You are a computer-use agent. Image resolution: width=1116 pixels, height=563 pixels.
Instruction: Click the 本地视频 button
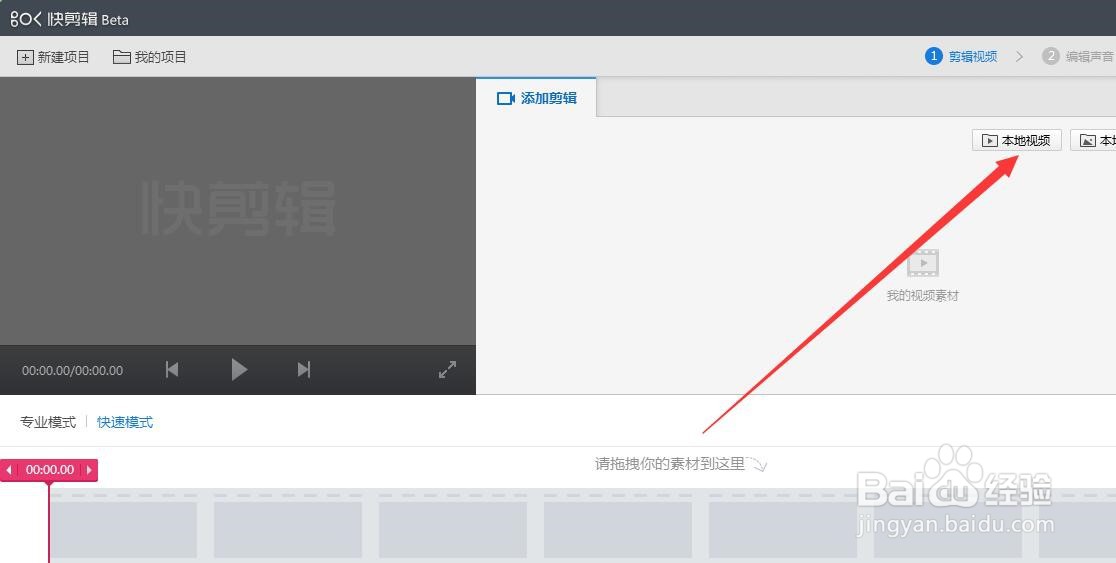point(1016,140)
